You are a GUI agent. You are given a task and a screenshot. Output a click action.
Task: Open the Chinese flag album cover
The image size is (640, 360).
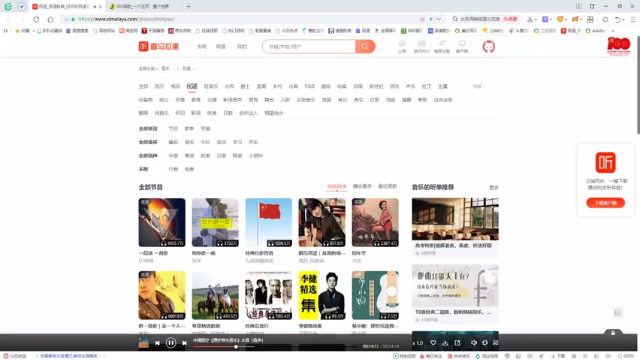point(269,222)
